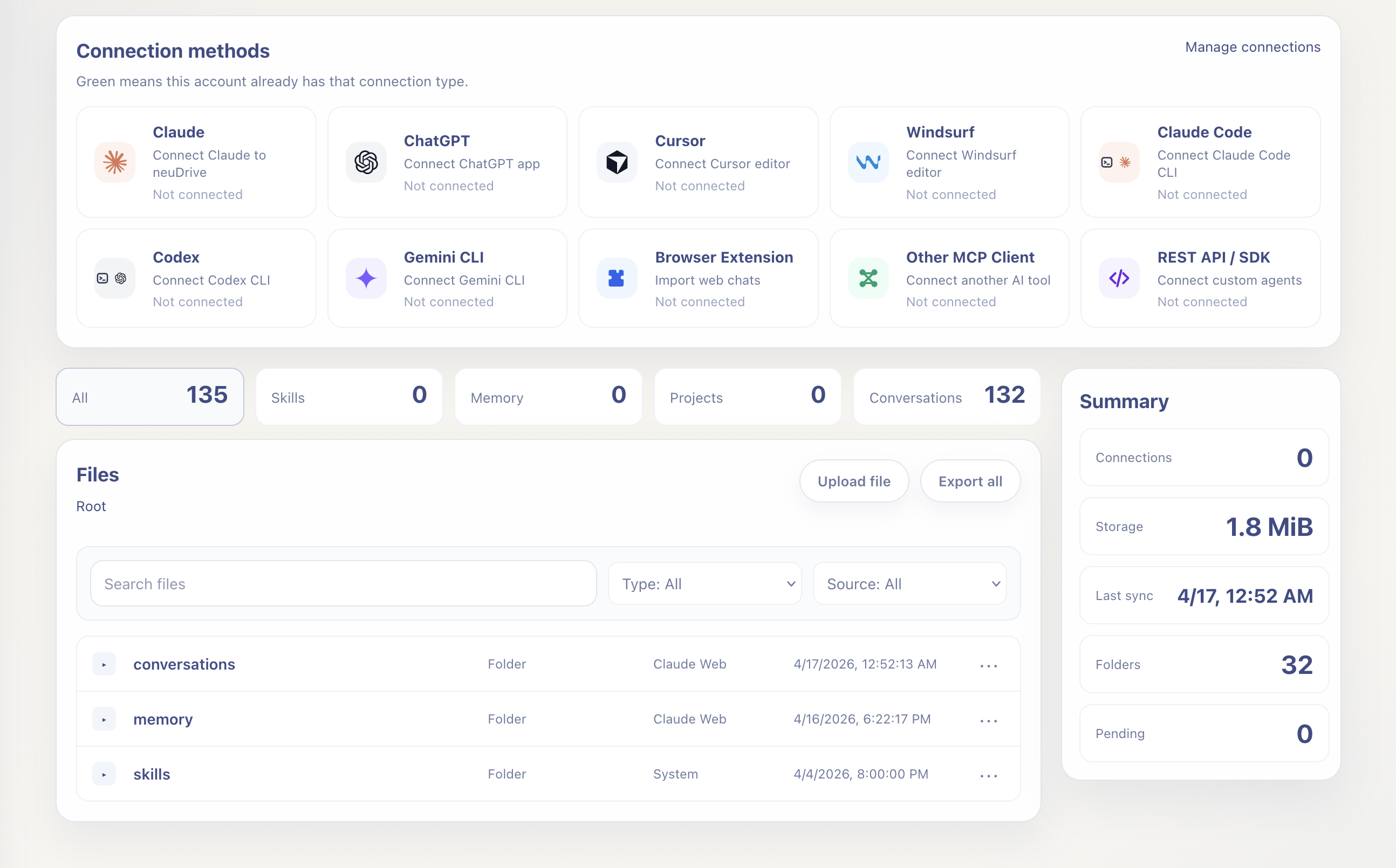Click the Last sync value 4/17, 12:52 AM
The width and height of the screenshot is (1396, 868).
click(x=1245, y=596)
